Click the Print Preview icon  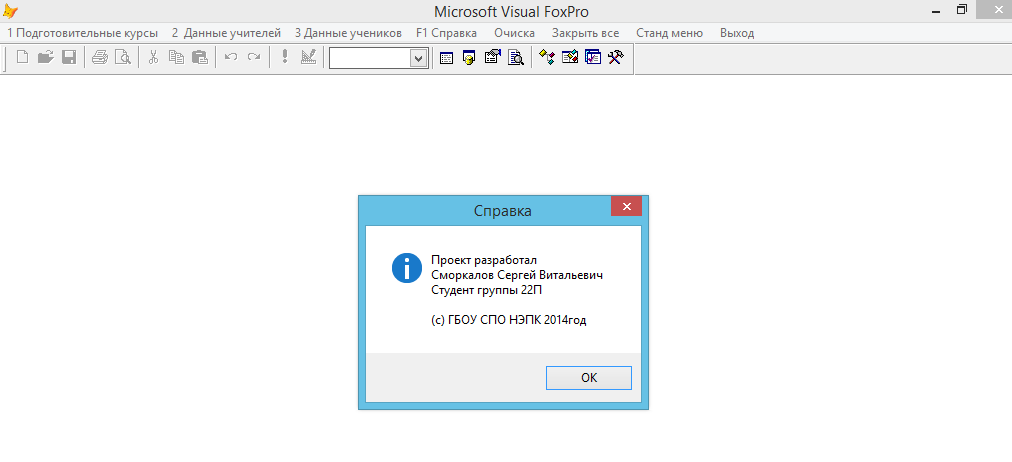coord(123,57)
